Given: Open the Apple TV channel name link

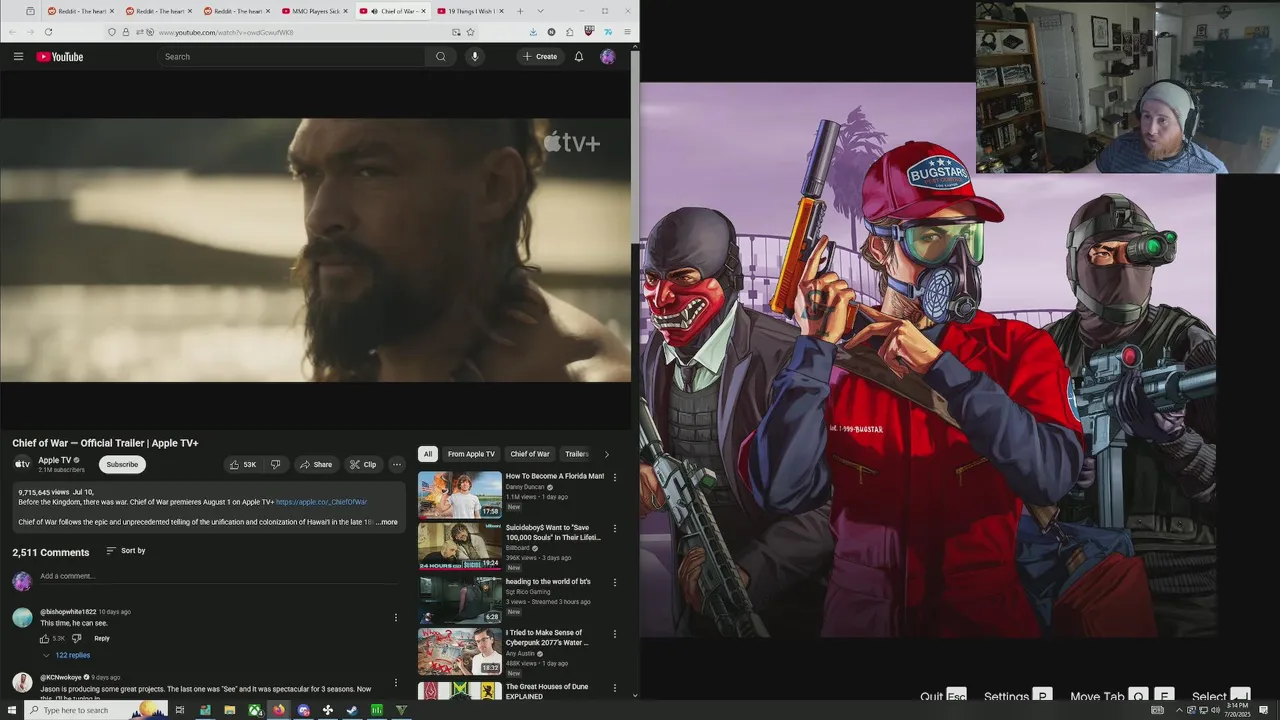Looking at the screenshot, I should tap(54, 460).
